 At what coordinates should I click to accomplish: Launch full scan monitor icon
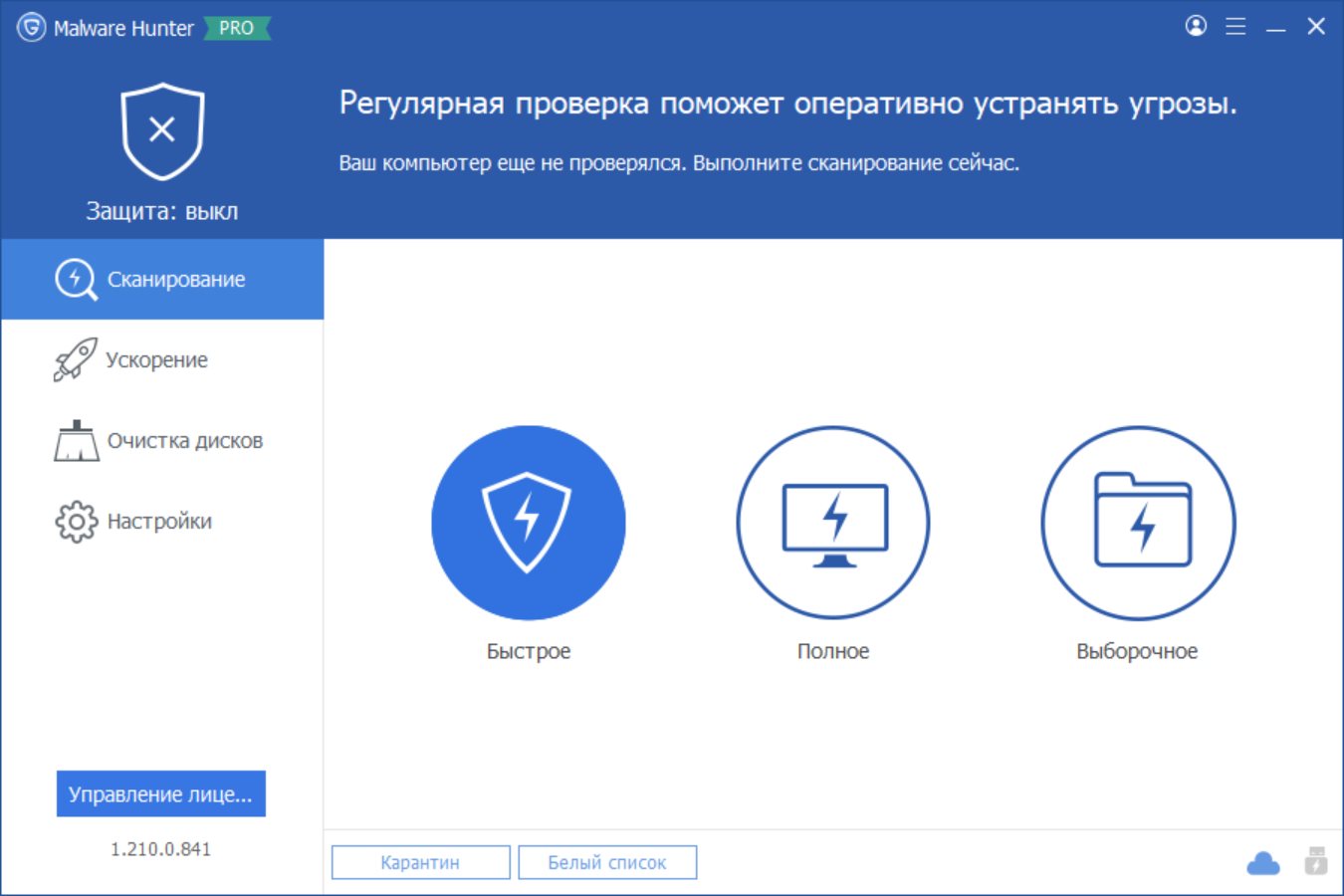pos(833,523)
